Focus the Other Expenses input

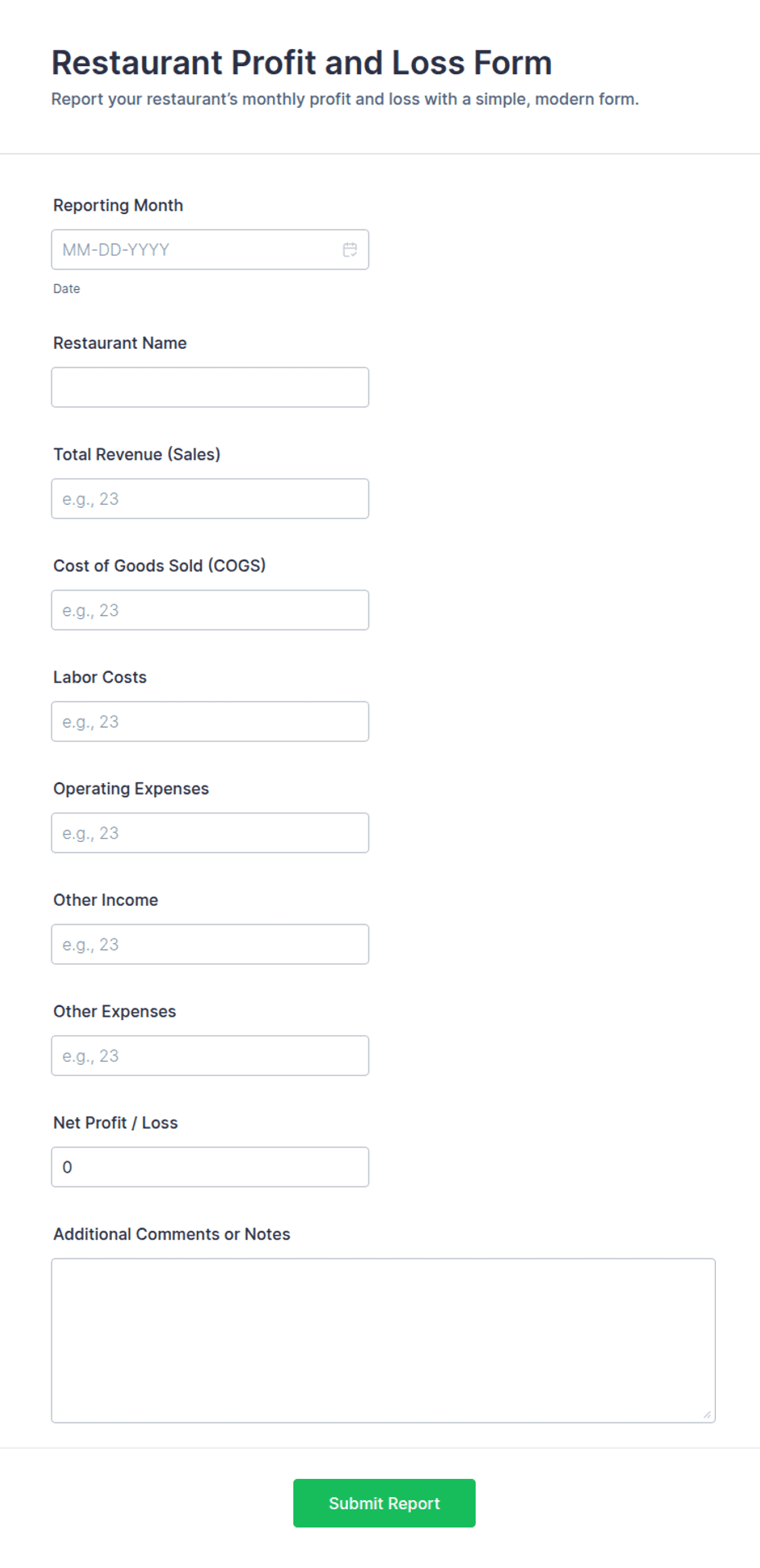210,1056
